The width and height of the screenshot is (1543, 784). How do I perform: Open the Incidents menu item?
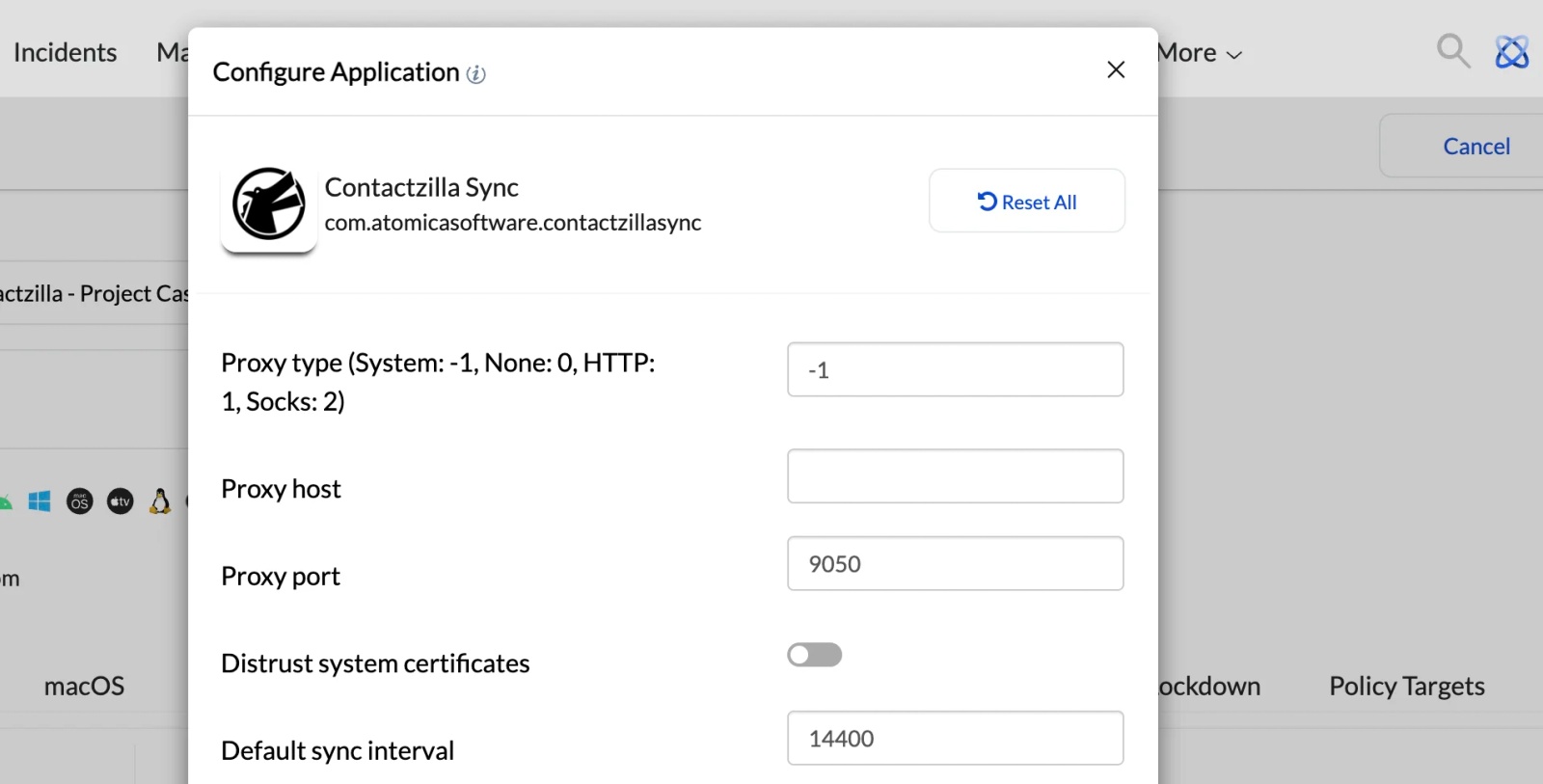tap(65, 52)
